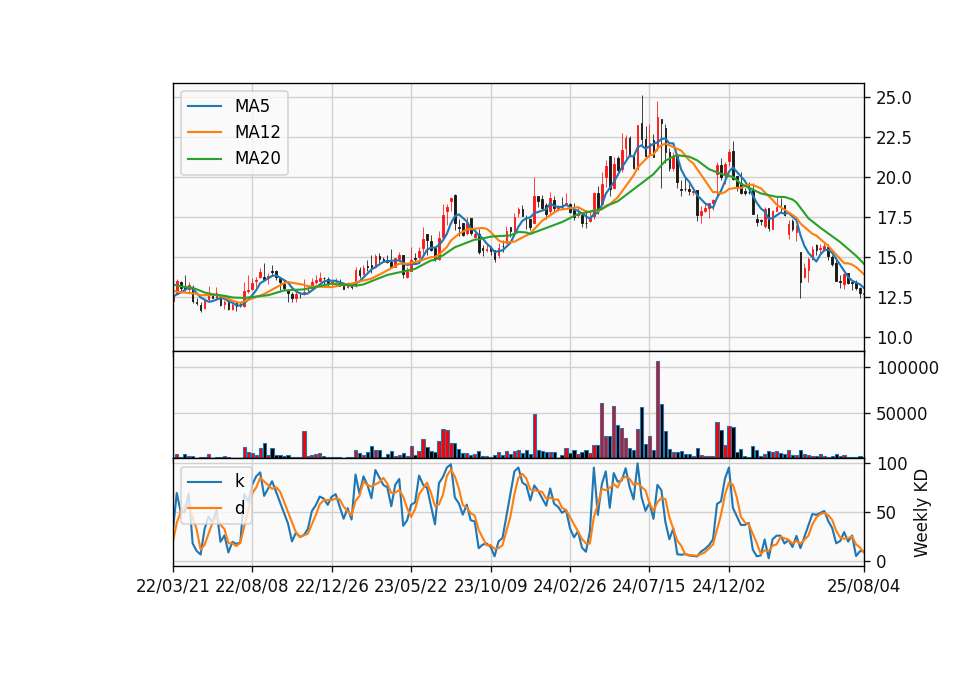This screenshot has width=960, height=690.
Task: Click the 17.5 price axis tick label
Action: [894, 218]
